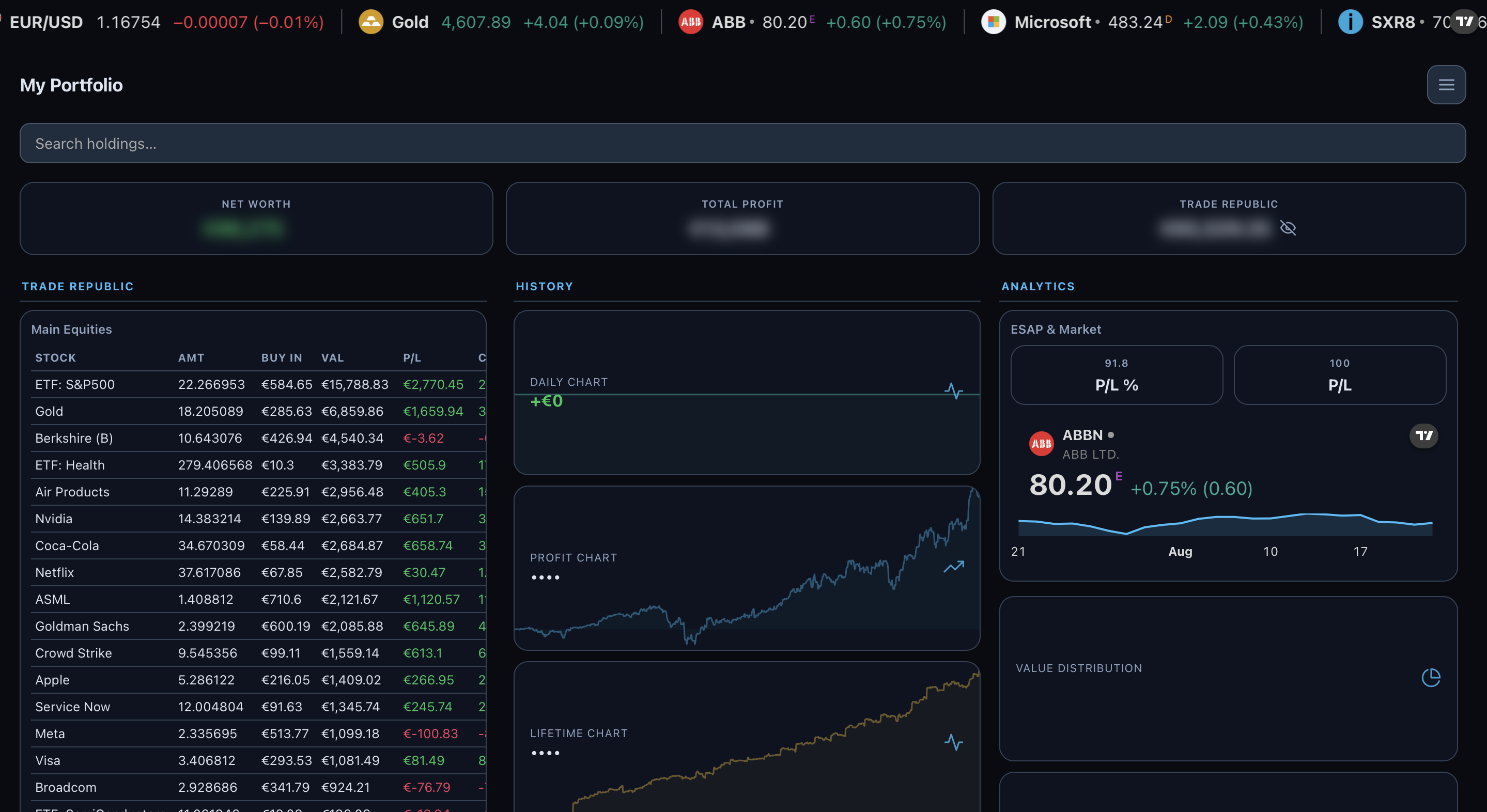Select the Netflix row
This screenshot has height=812, width=1487.
coord(259,572)
